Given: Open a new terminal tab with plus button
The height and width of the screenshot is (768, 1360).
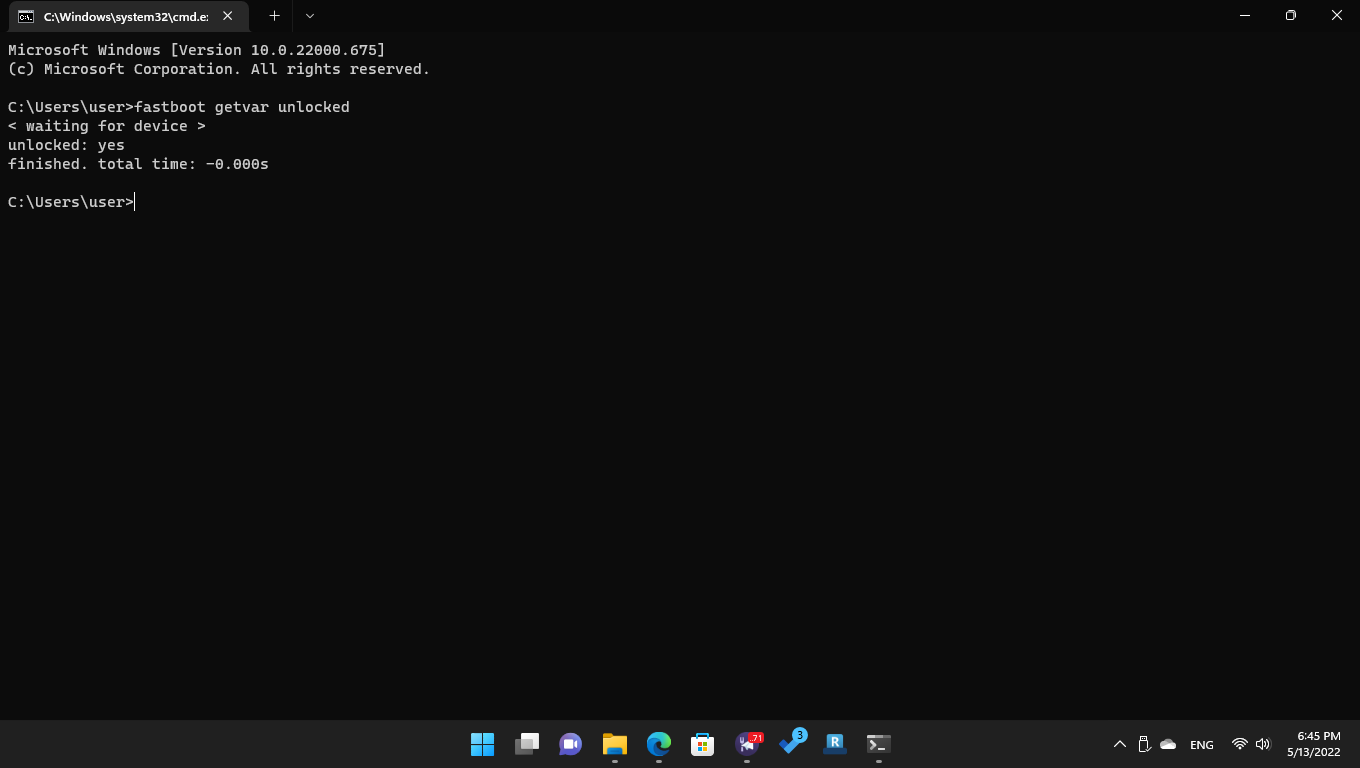Looking at the screenshot, I should [x=274, y=16].
